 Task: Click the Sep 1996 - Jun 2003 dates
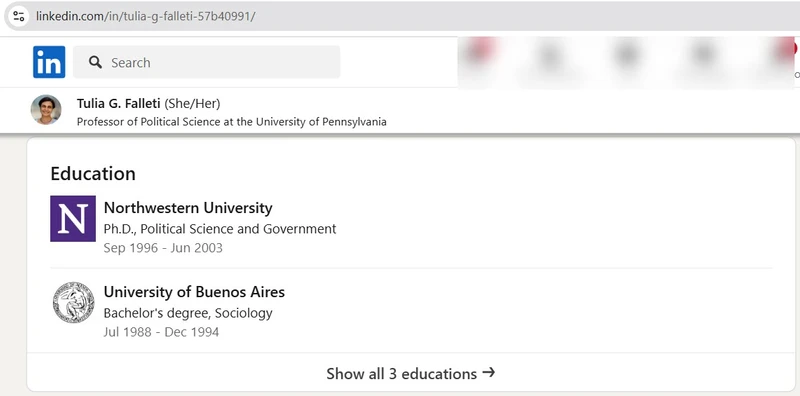(163, 248)
